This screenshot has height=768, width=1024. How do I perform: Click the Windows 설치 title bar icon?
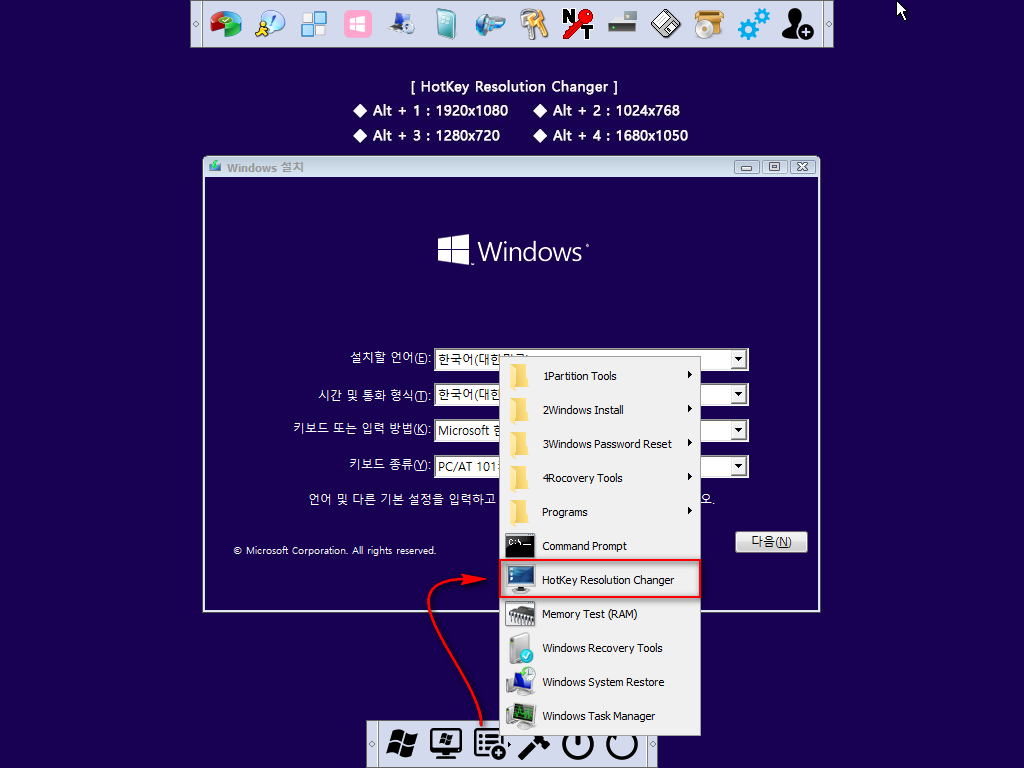[215, 167]
